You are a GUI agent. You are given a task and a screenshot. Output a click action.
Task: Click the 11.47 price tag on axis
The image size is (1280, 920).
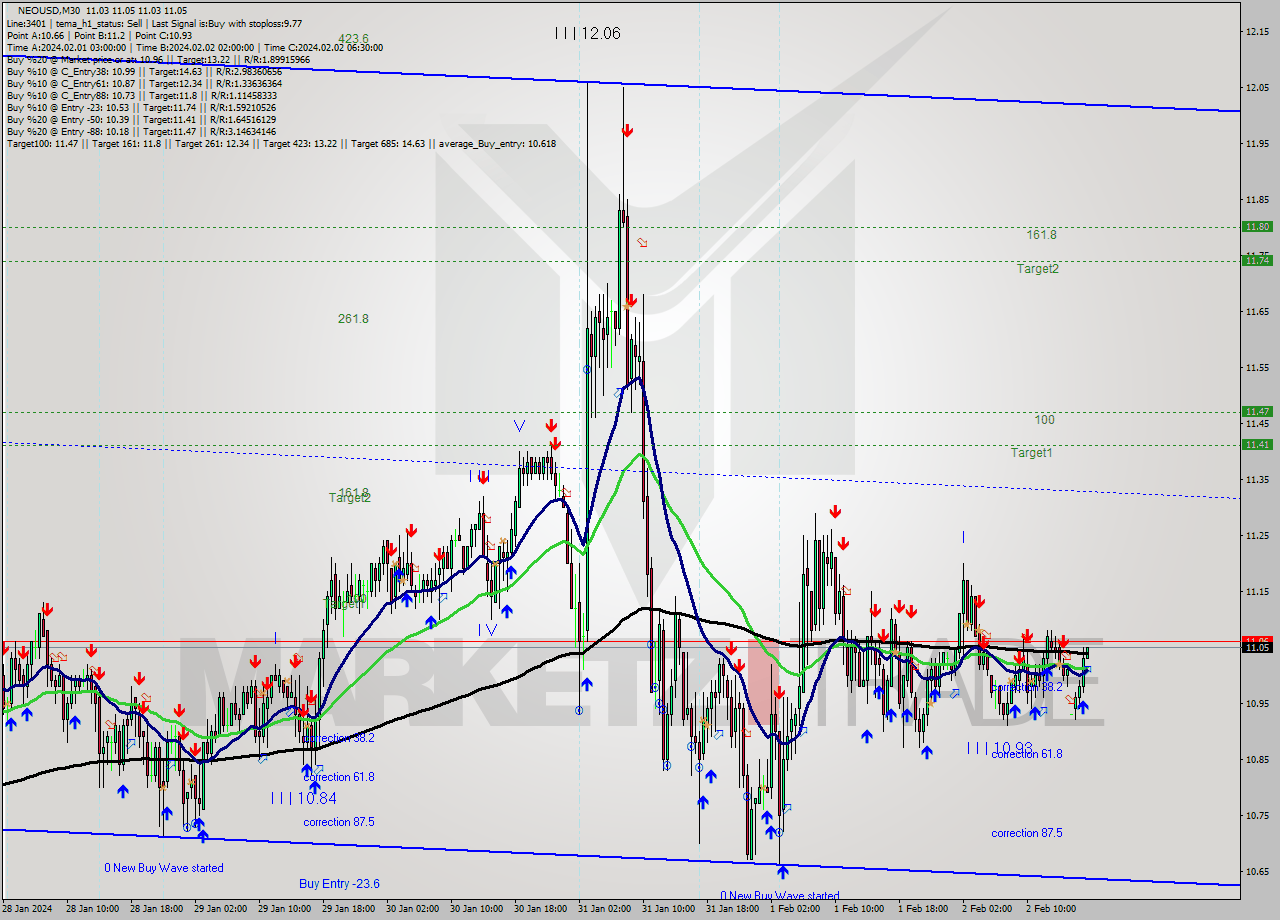(x=1257, y=411)
